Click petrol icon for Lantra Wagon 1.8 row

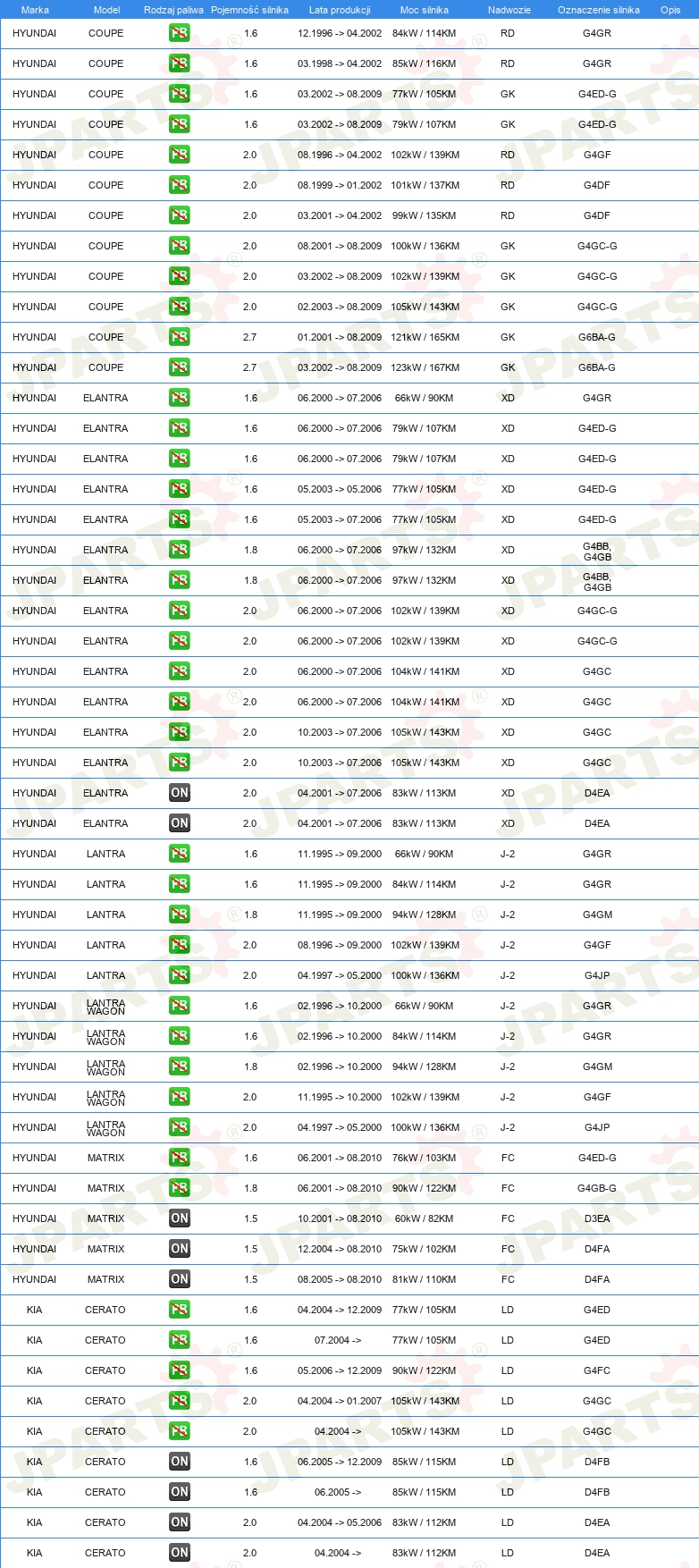[180, 1066]
